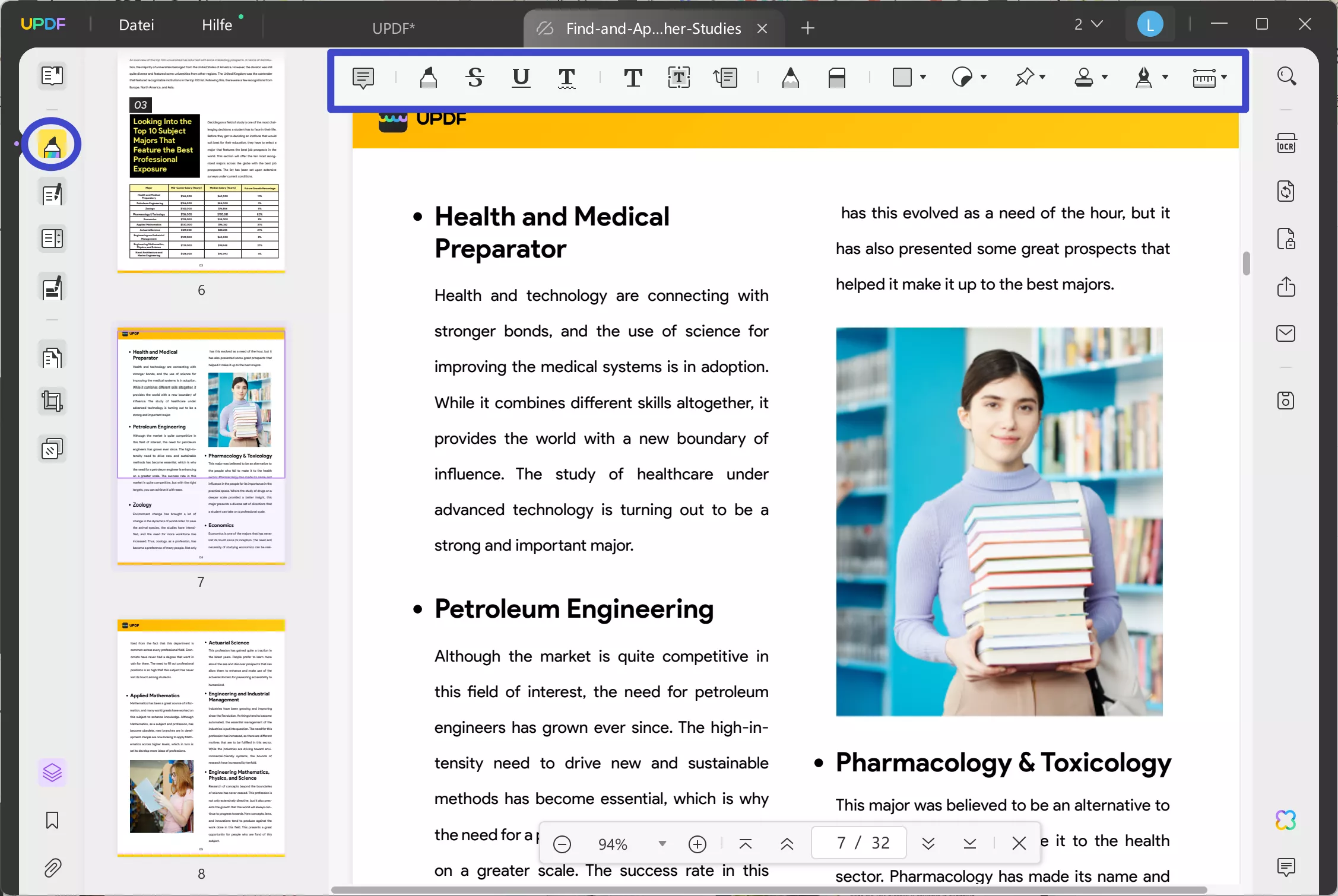Open the AI assistant icon

click(x=1286, y=819)
